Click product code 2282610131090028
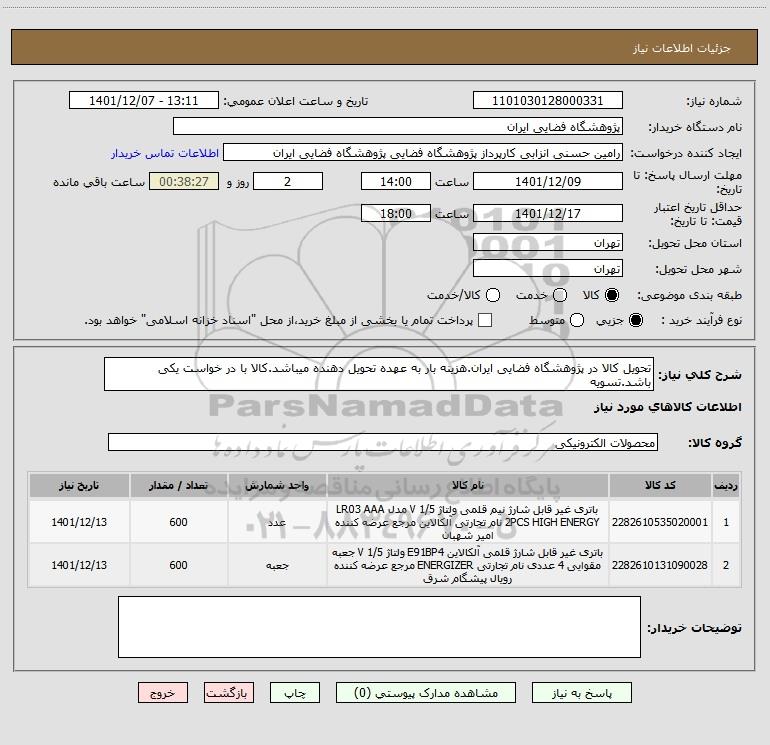 click(660, 565)
